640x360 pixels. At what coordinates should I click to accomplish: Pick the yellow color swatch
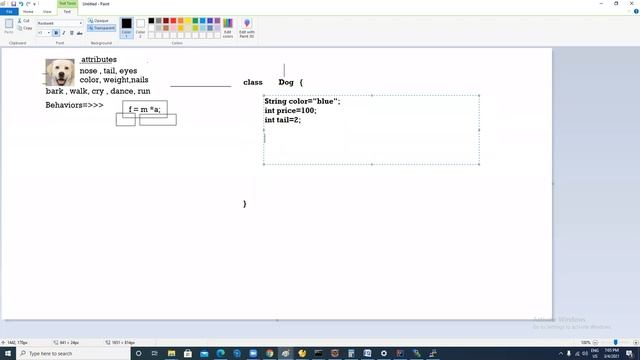click(188, 21)
